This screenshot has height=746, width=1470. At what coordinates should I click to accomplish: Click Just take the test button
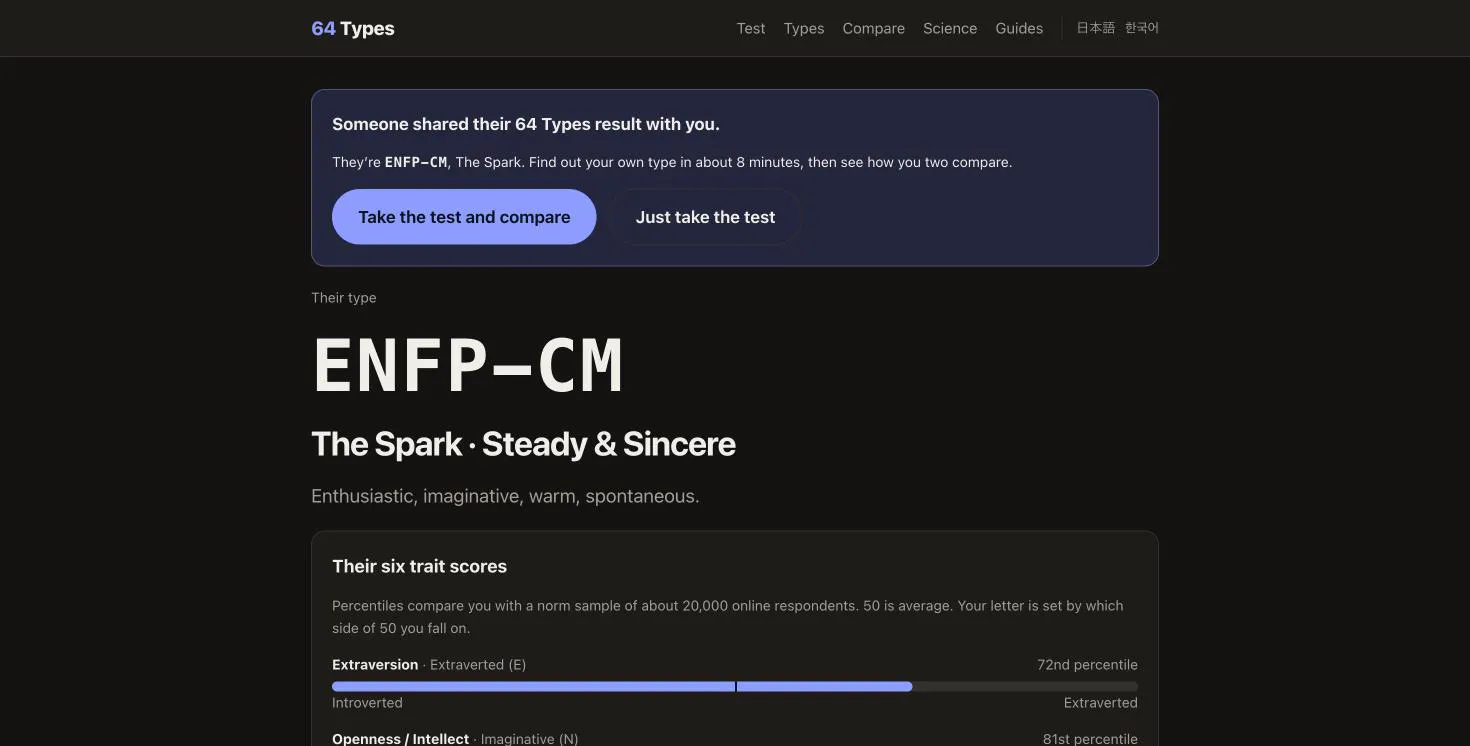(x=705, y=217)
